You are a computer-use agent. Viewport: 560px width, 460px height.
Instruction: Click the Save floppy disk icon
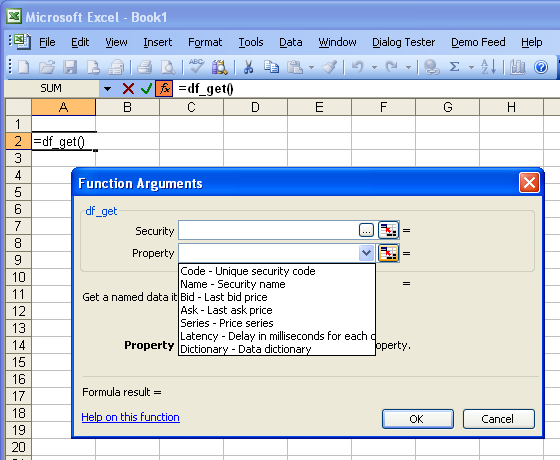tap(70, 67)
